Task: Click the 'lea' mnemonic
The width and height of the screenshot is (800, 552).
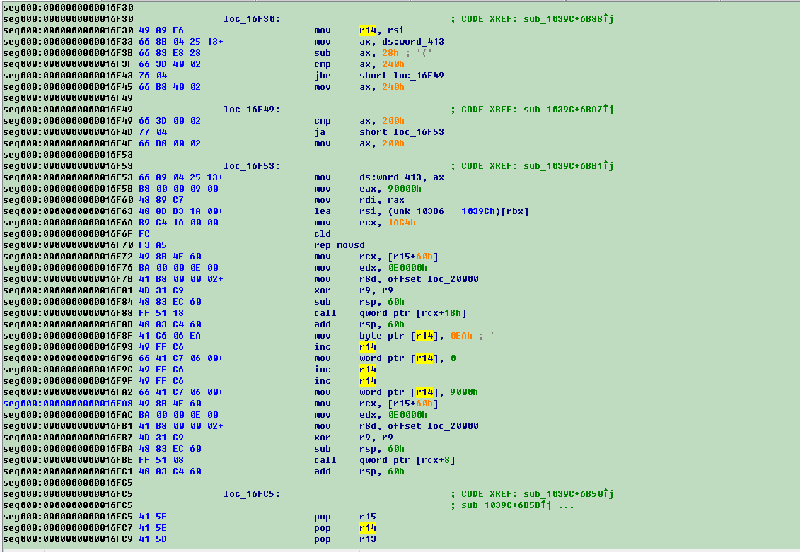Action: tap(322, 211)
